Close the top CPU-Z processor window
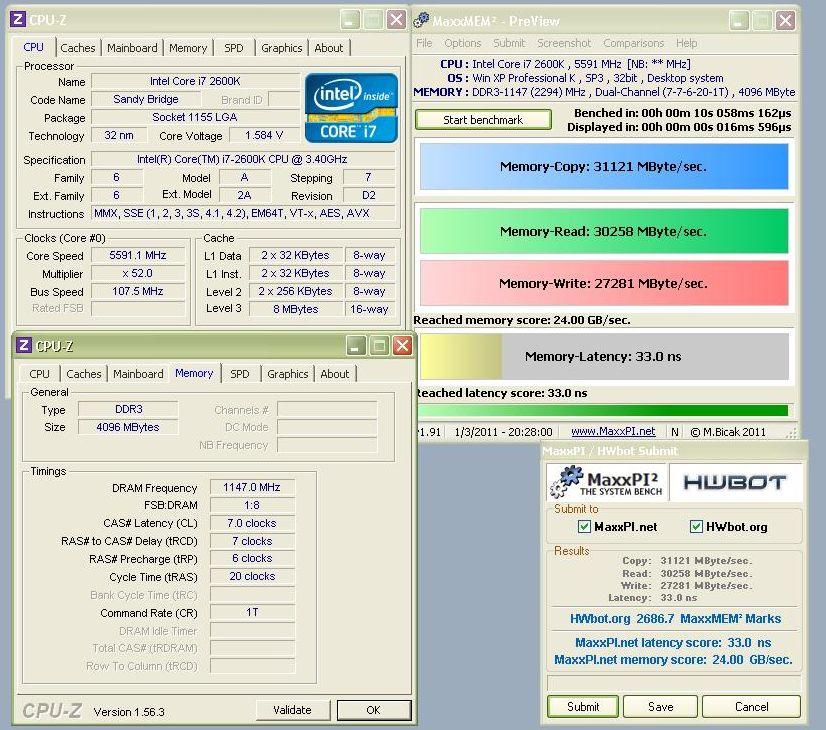Image resolution: width=826 pixels, height=730 pixels. [x=396, y=20]
